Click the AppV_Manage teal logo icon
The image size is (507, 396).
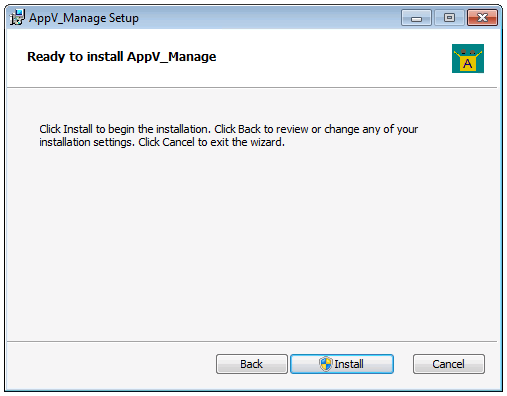pos(468,58)
